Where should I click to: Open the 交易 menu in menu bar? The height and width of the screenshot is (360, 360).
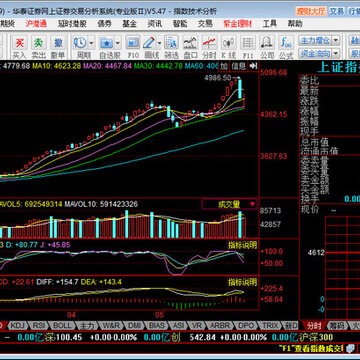click(205, 24)
